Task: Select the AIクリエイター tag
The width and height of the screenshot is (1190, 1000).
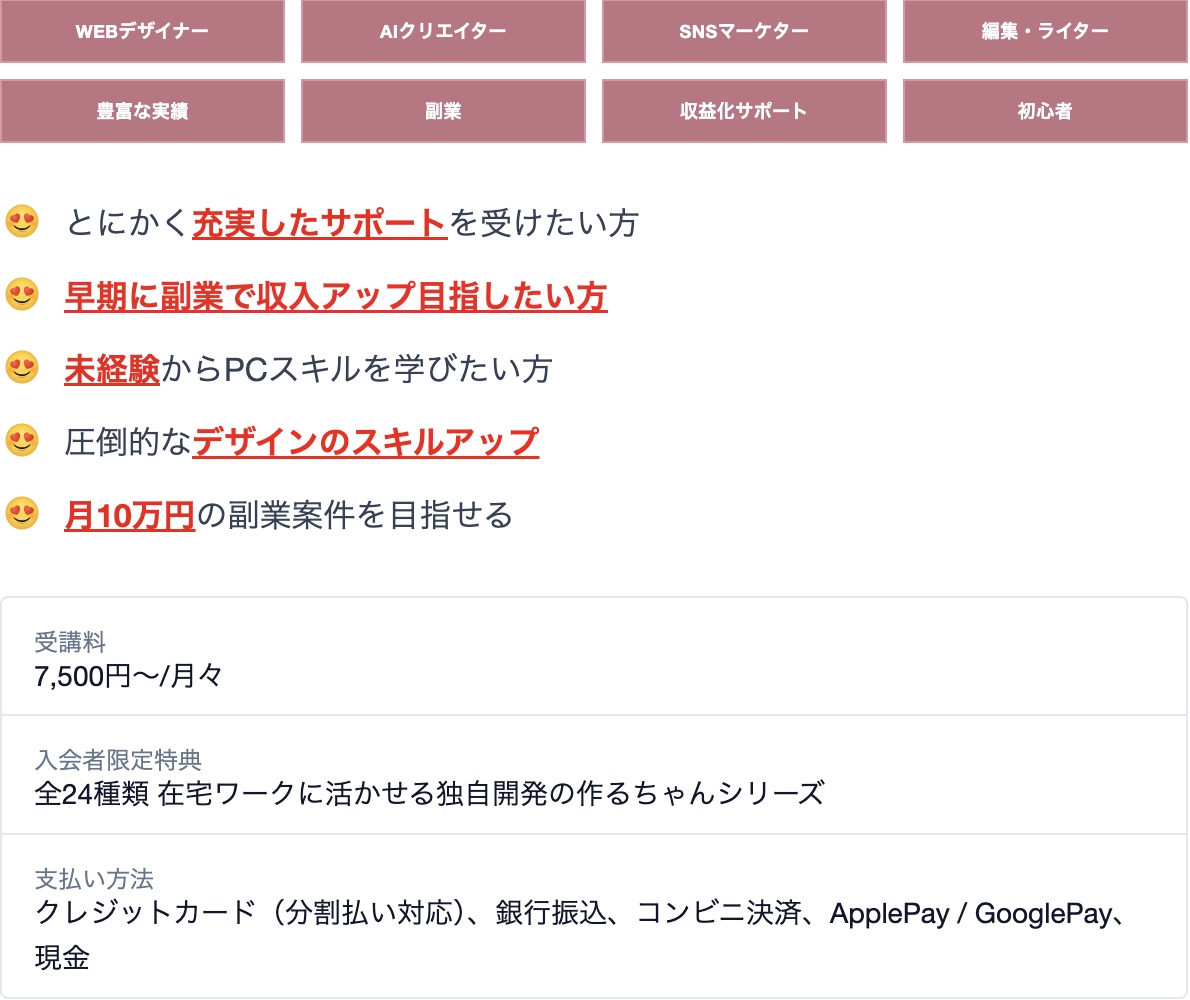Action: [443, 32]
